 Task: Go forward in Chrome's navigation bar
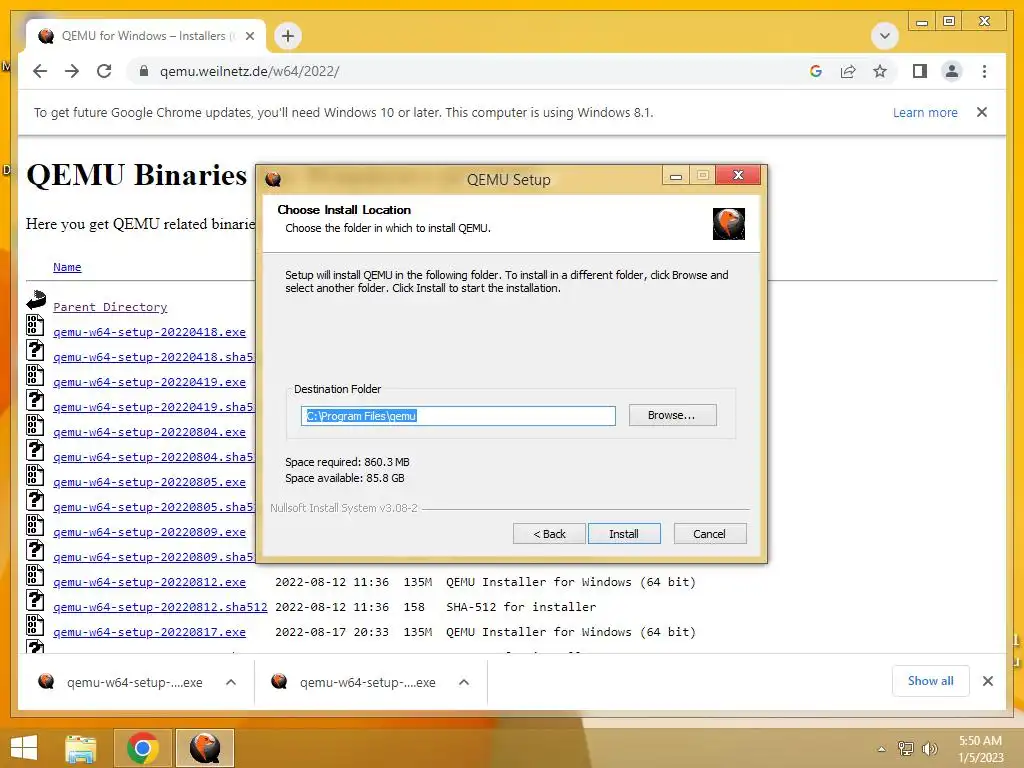[72, 71]
